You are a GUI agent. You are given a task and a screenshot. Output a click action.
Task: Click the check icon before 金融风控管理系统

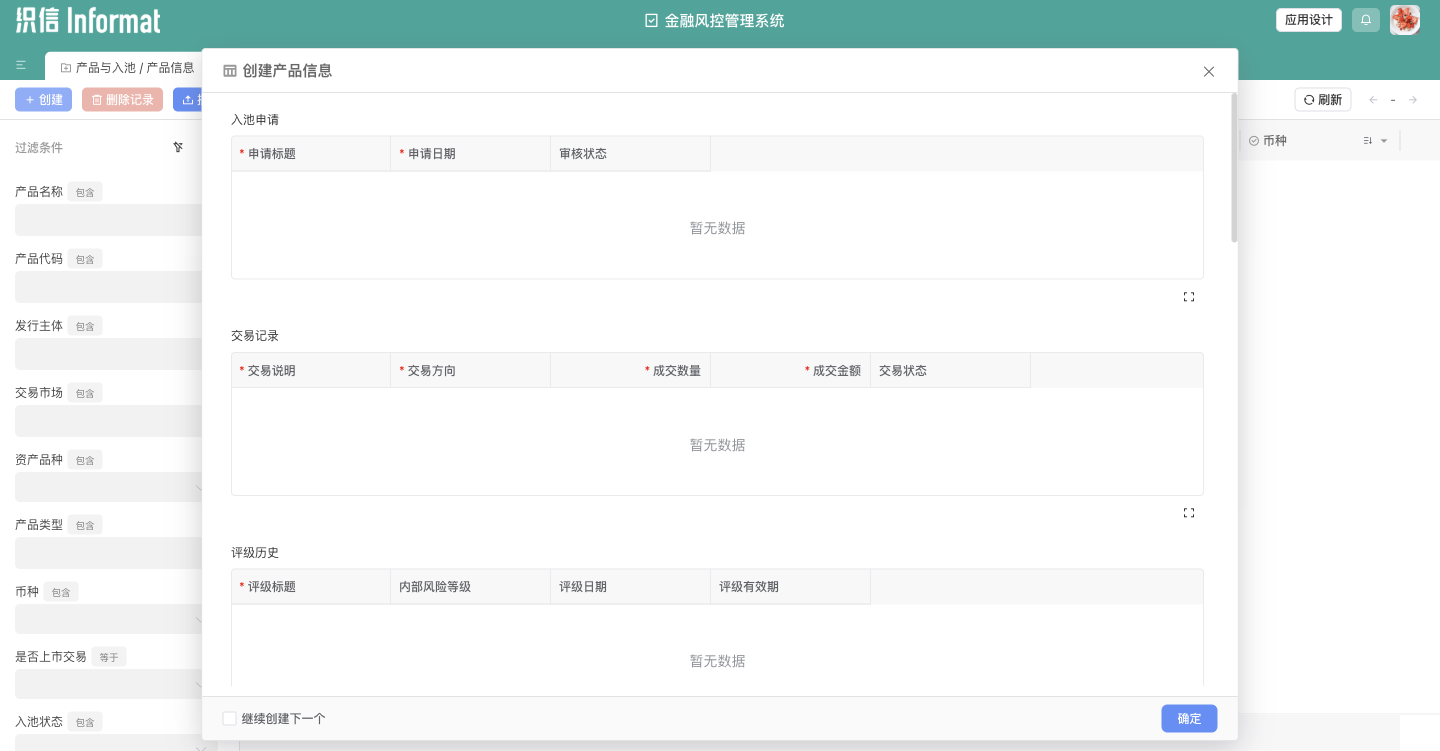pos(652,20)
